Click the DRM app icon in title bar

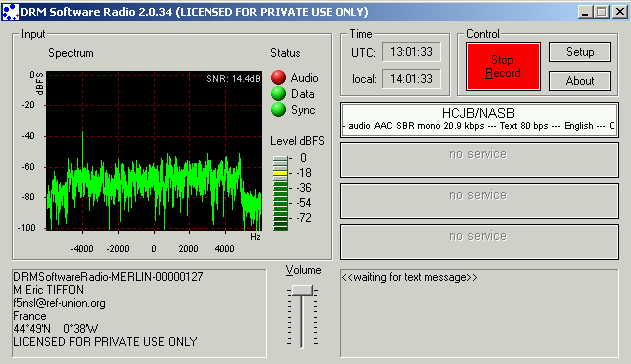coord(10,12)
